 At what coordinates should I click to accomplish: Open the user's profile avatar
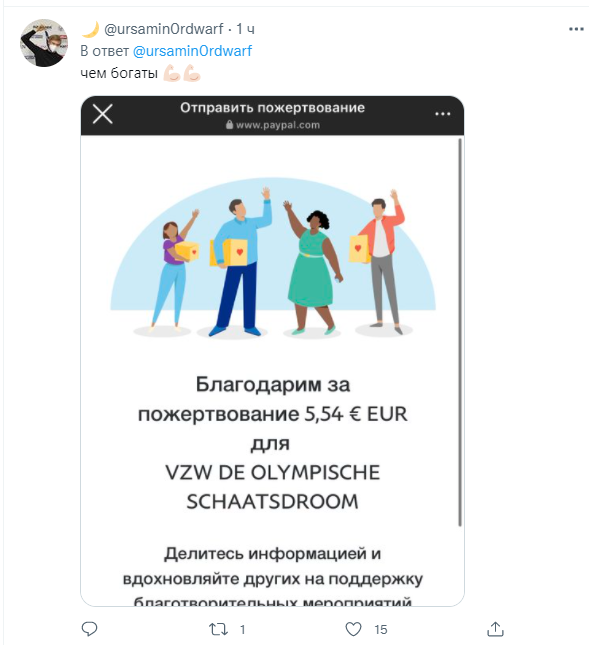click(44, 43)
